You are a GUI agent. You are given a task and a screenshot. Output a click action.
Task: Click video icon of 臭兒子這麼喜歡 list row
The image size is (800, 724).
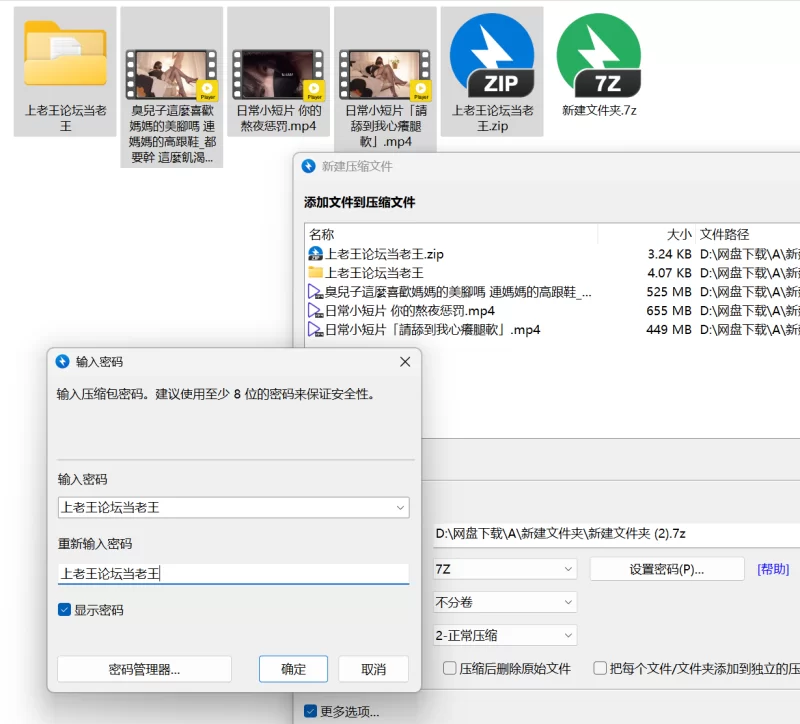(x=315, y=292)
